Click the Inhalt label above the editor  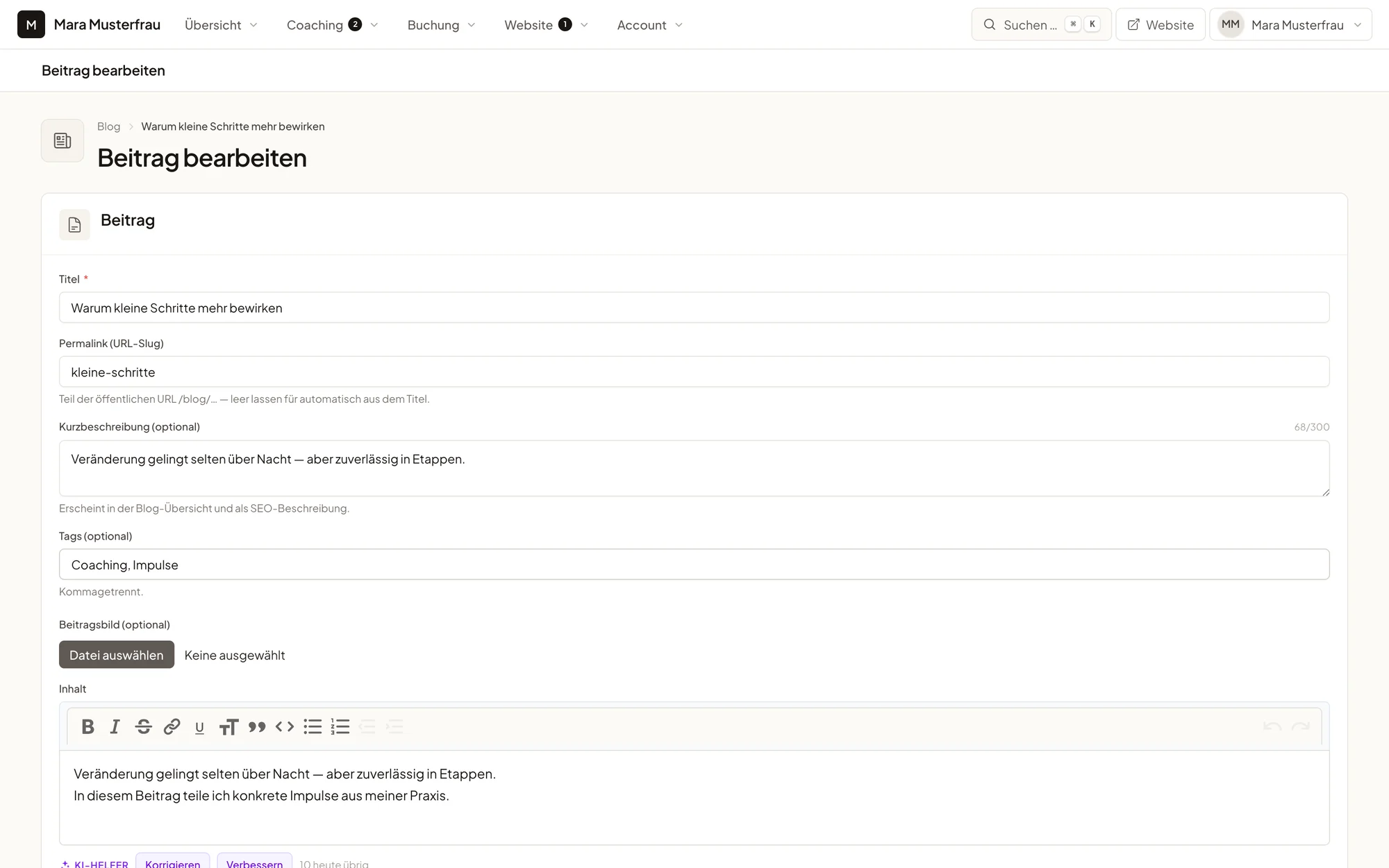tap(73, 689)
